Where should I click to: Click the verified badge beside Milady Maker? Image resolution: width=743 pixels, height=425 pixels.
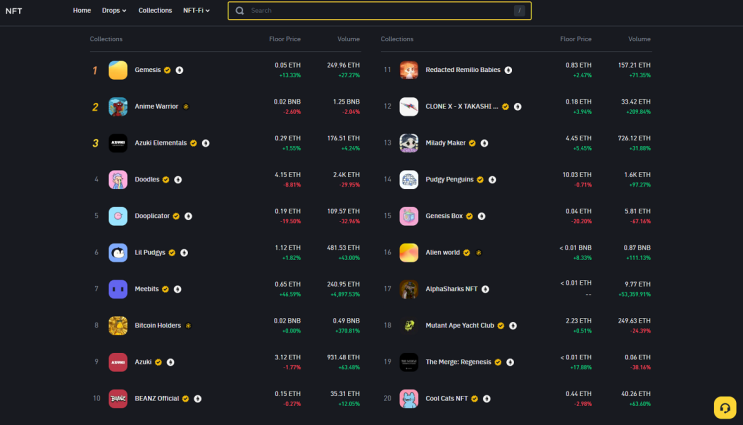point(472,143)
